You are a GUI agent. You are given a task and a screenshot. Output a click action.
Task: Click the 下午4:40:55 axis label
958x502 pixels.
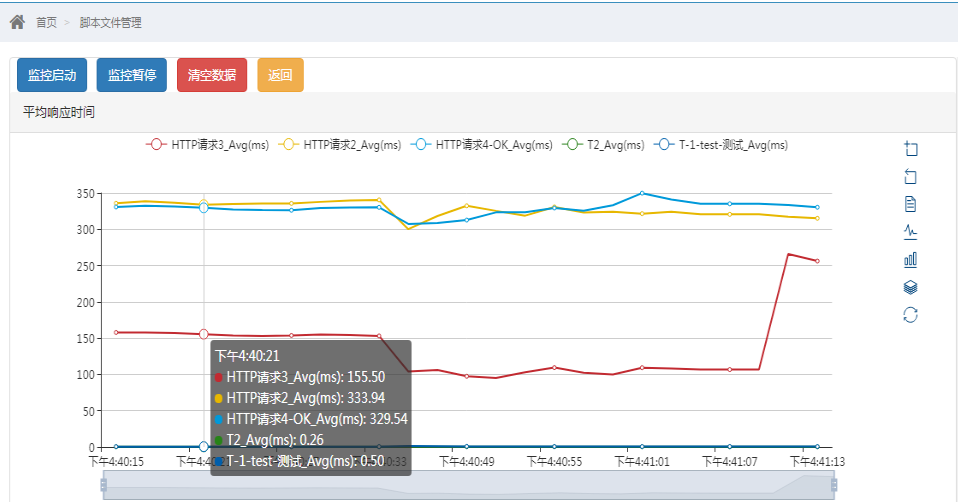[554, 462]
